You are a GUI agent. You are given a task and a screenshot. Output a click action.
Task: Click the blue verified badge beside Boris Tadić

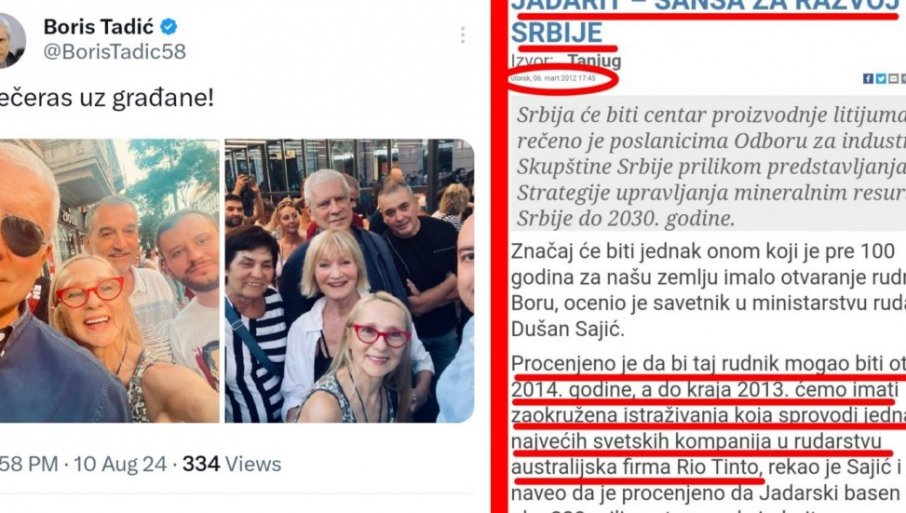coord(169,27)
